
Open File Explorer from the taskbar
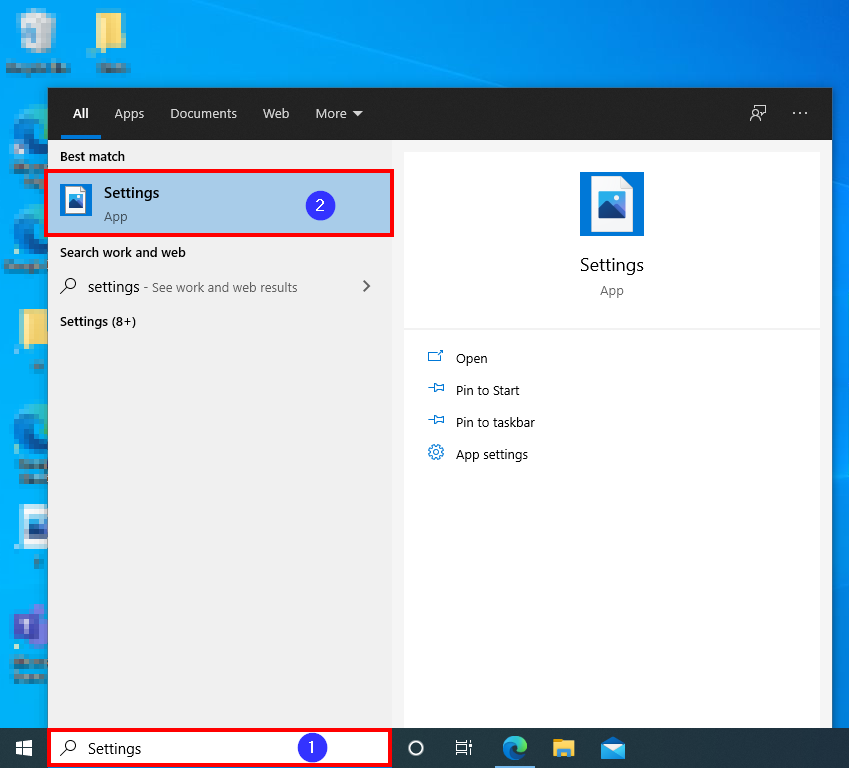(x=564, y=749)
